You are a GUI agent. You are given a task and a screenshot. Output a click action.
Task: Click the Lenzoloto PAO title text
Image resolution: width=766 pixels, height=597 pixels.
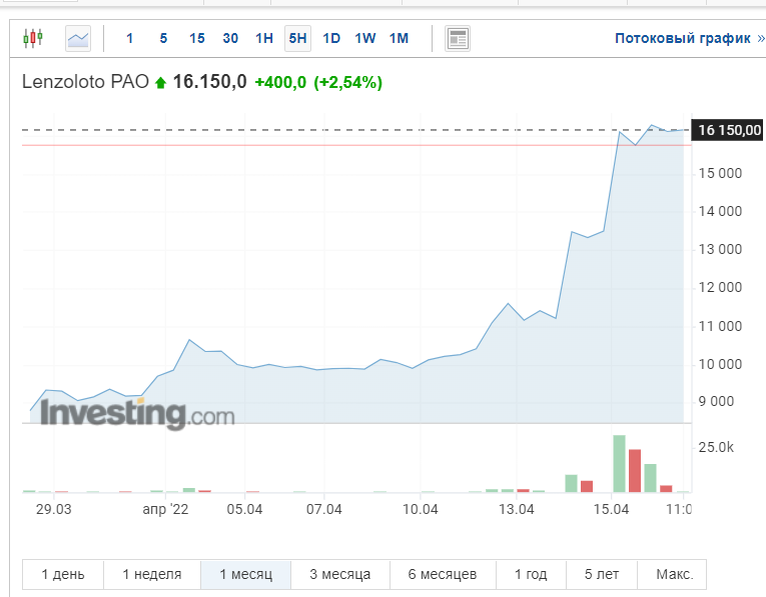click(85, 82)
